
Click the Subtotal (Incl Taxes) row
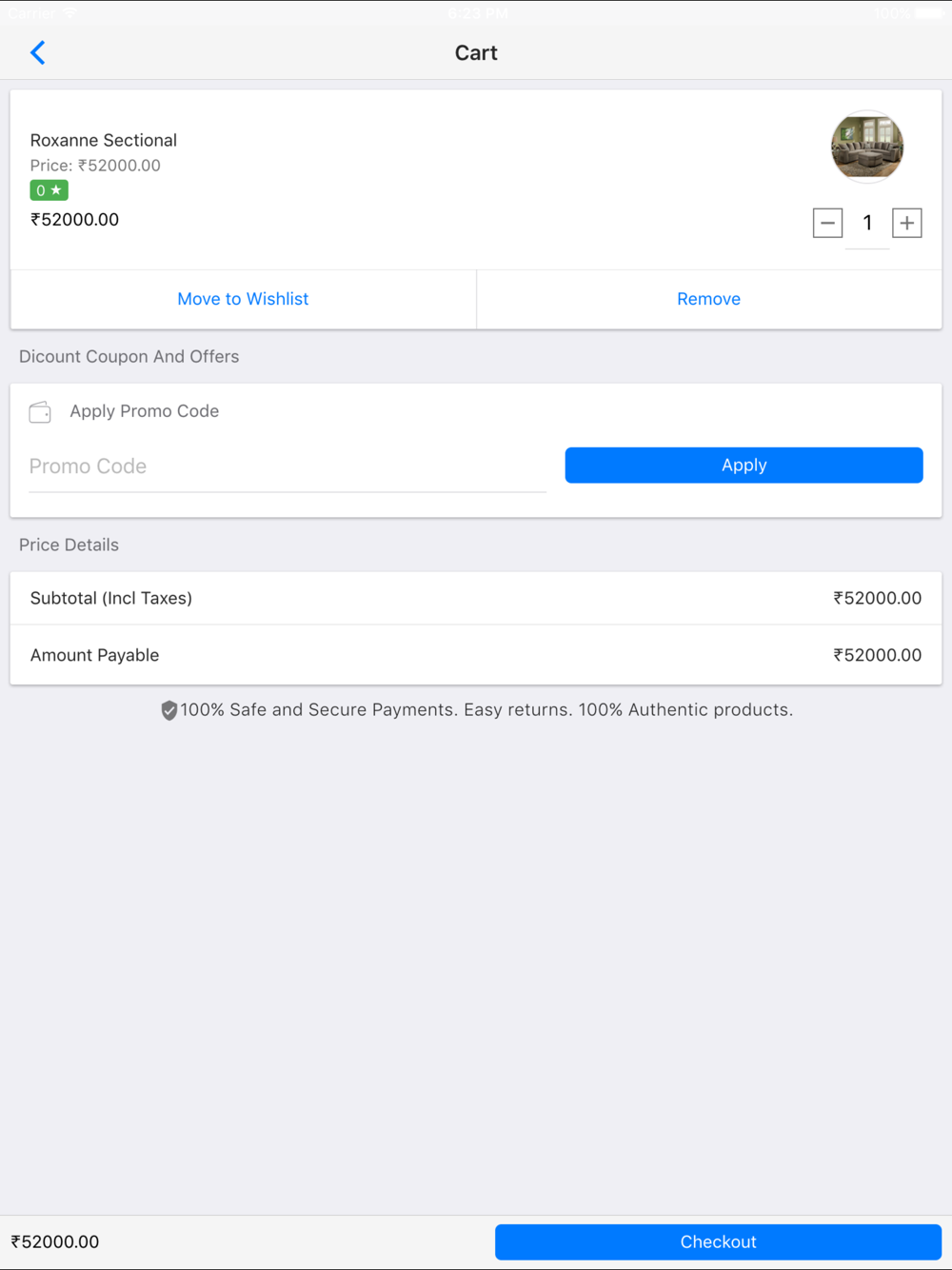[x=476, y=598]
